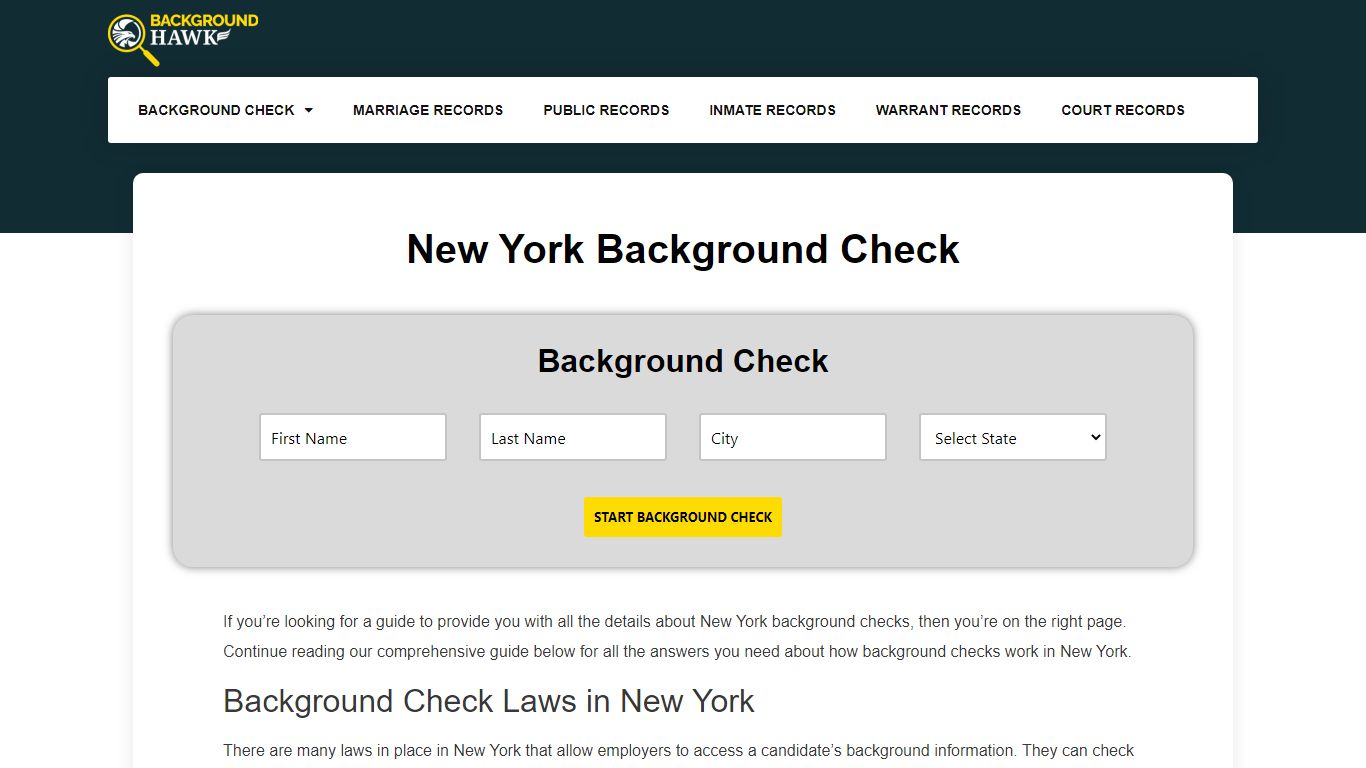Click the Background Check Laws in New York heading
This screenshot has width=1366, height=768.
tap(489, 701)
